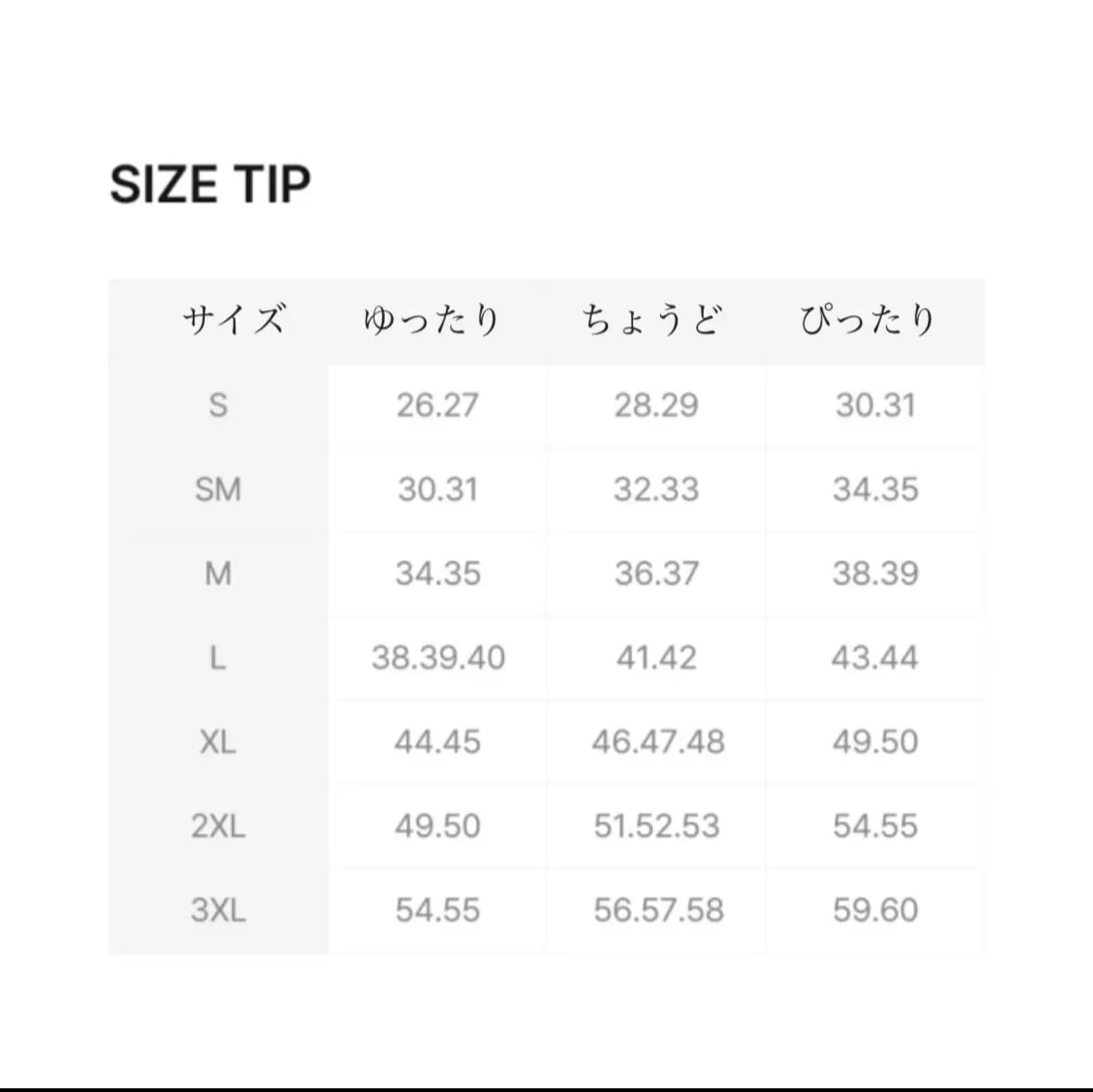Select the 46.47.48 cell in XL row
Screen dimensions: 1093x1092
click(658, 742)
